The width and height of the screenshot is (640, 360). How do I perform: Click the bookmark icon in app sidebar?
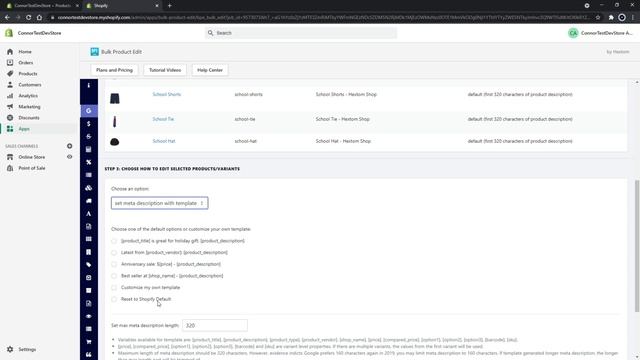89,252
